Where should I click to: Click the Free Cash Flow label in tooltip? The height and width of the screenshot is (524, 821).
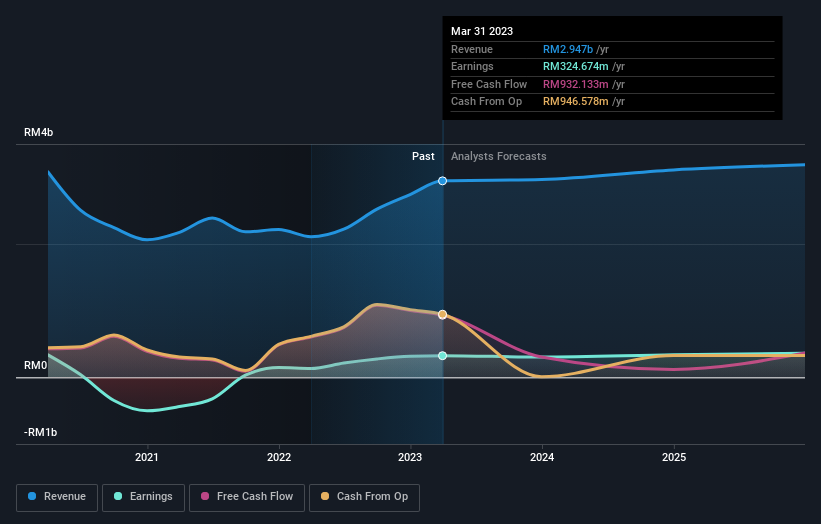point(489,84)
